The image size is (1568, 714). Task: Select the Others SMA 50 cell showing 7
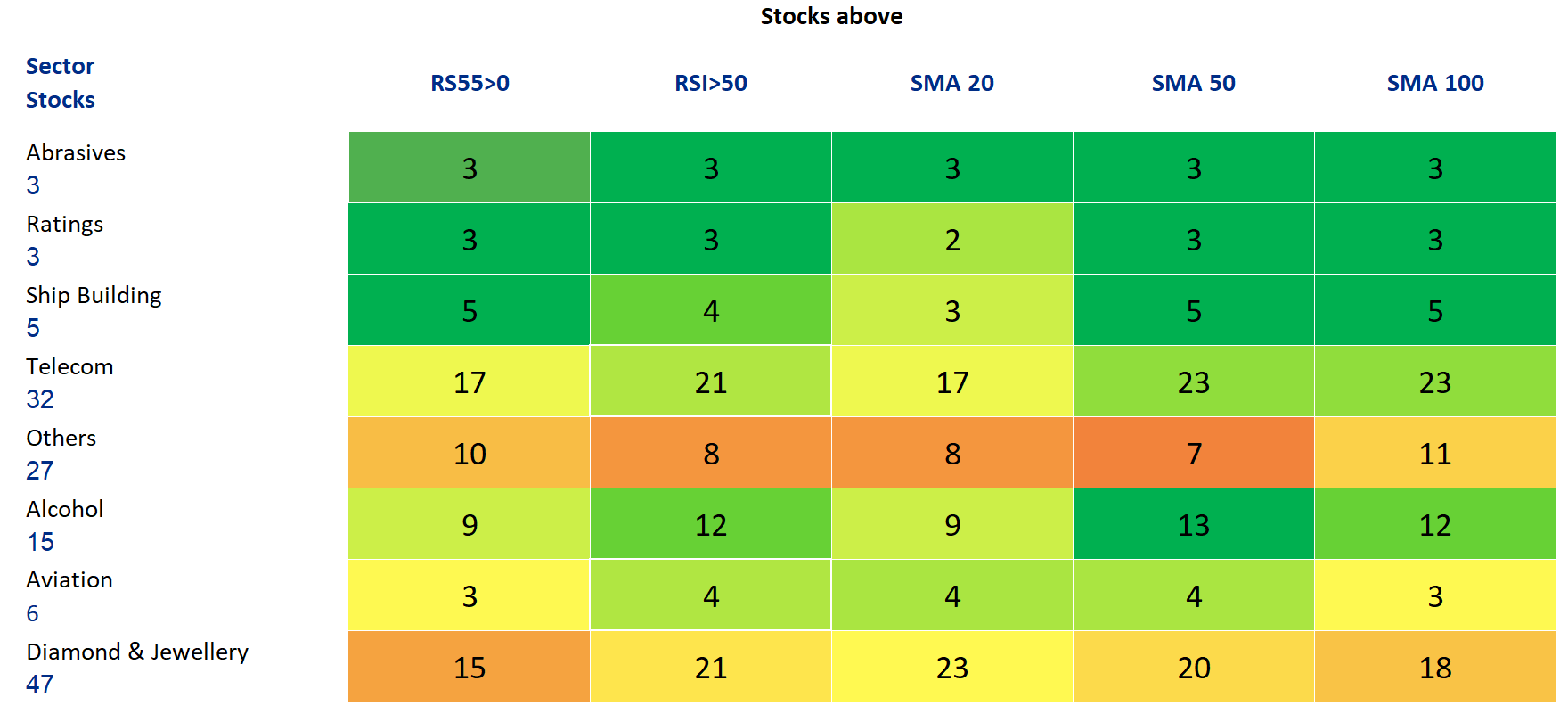click(1193, 453)
